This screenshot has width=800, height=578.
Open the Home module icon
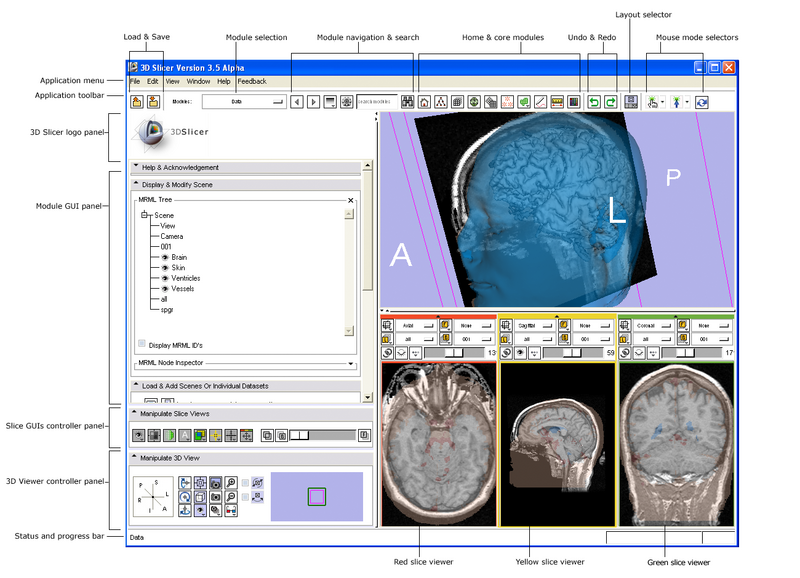coord(425,102)
